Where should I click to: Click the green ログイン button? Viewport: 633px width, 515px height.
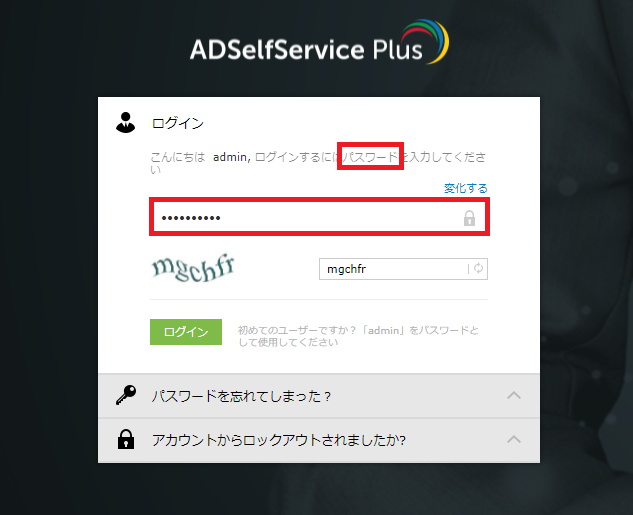pos(186,332)
